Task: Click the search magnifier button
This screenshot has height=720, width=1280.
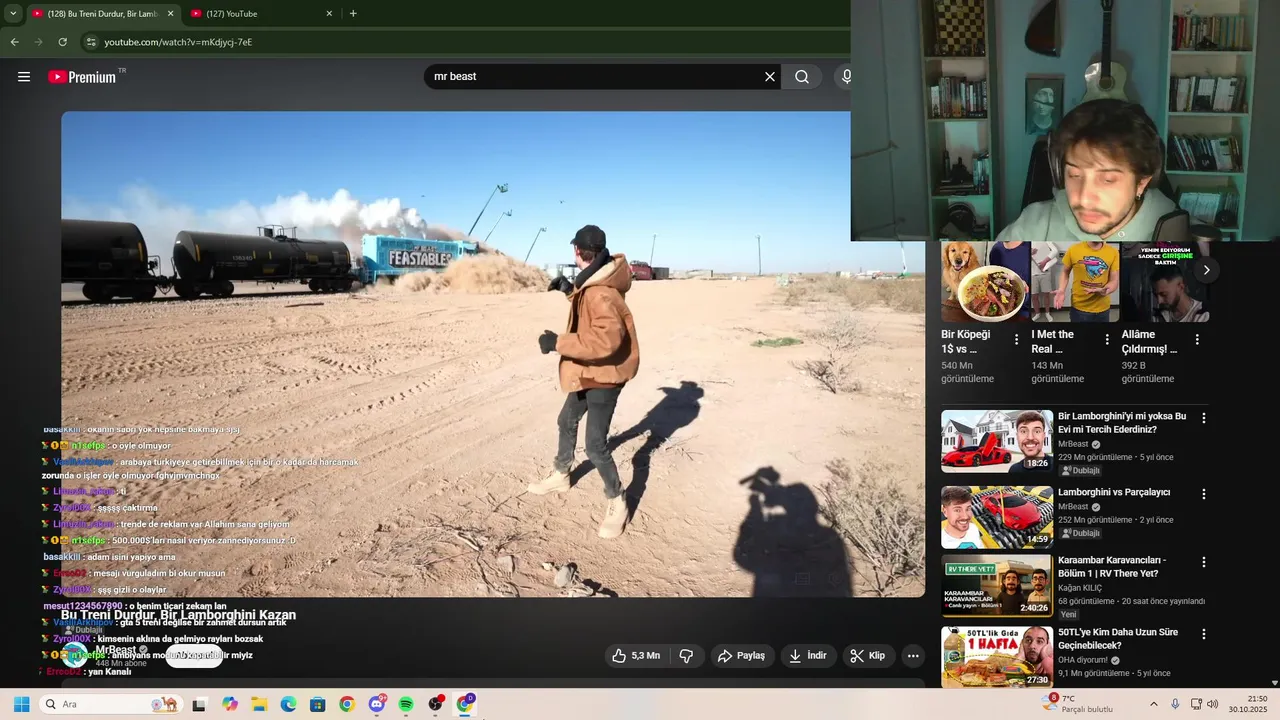Action: coord(802,77)
